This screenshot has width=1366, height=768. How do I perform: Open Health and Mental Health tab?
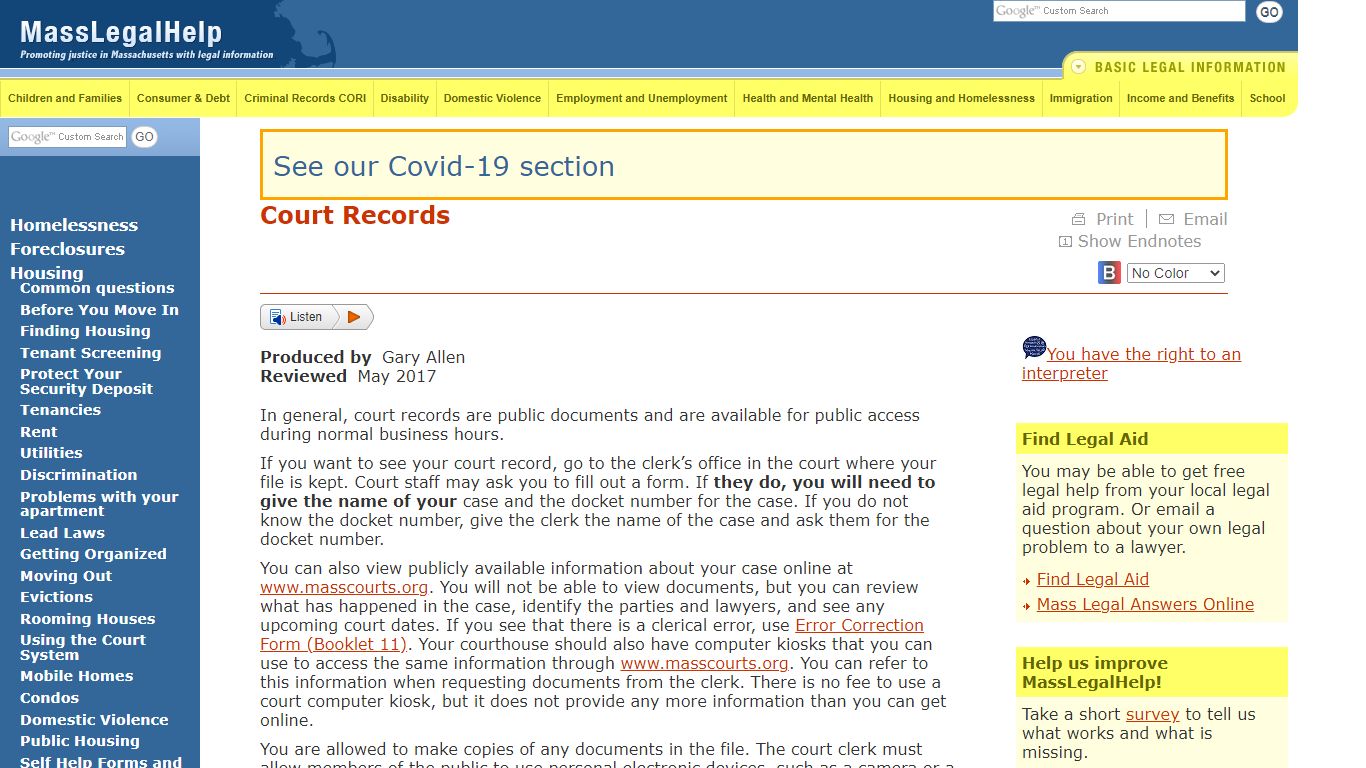pyautogui.click(x=808, y=98)
